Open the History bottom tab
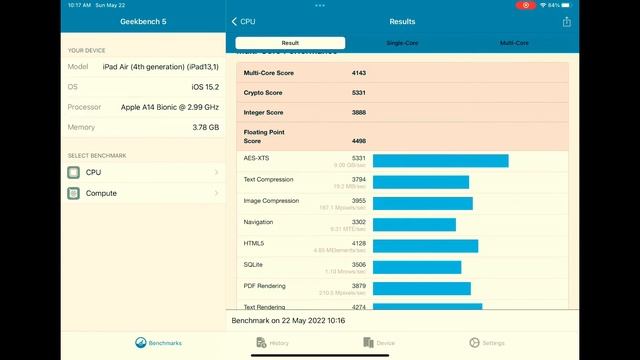 pyautogui.click(x=272, y=343)
